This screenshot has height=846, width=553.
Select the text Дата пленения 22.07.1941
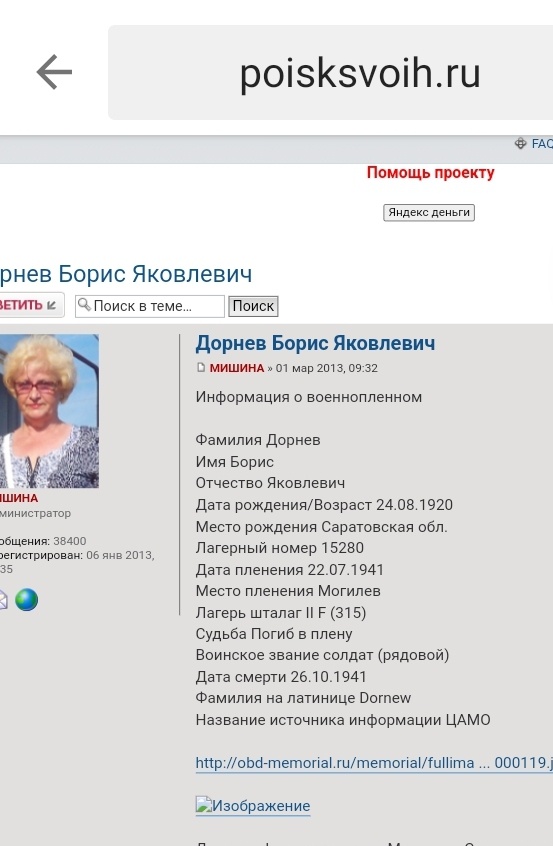click(290, 570)
